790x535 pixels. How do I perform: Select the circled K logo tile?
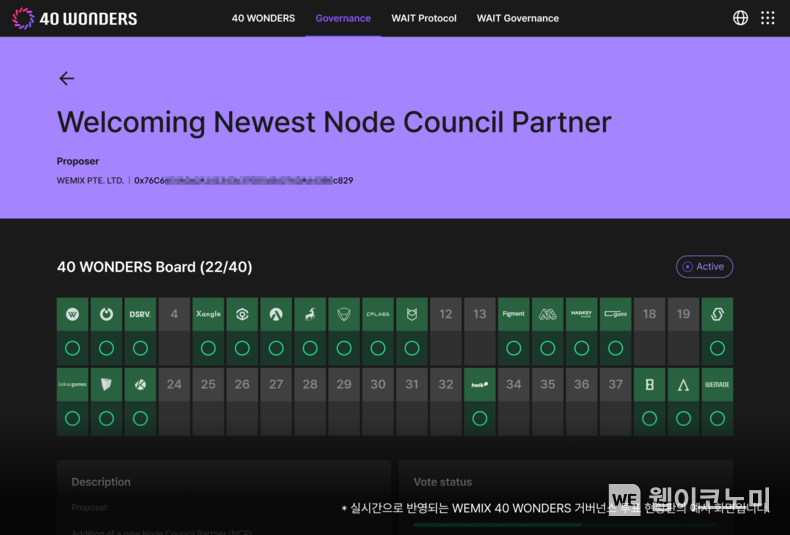(x=140, y=384)
